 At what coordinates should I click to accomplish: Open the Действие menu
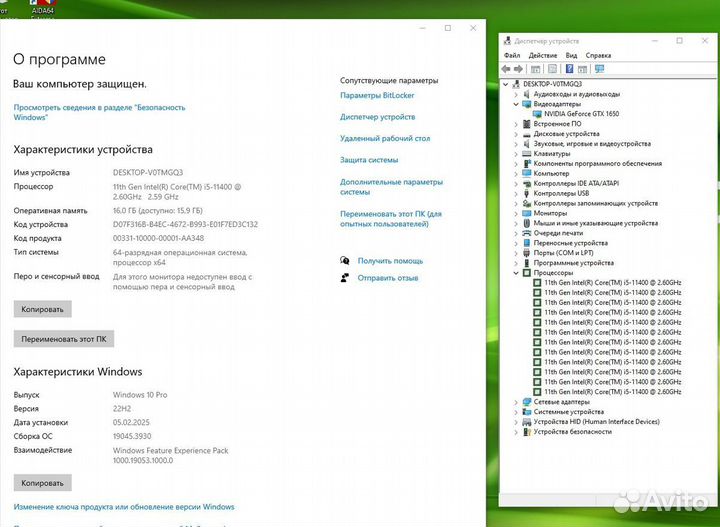[543, 55]
